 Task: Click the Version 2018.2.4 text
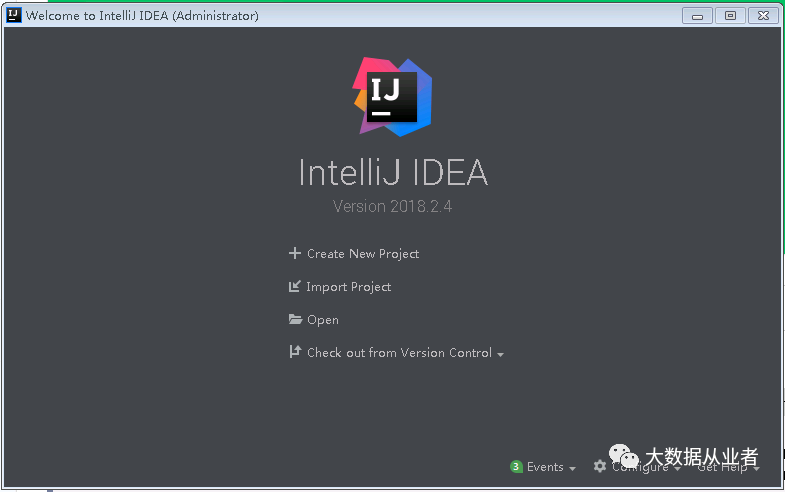(x=392, y=206)
